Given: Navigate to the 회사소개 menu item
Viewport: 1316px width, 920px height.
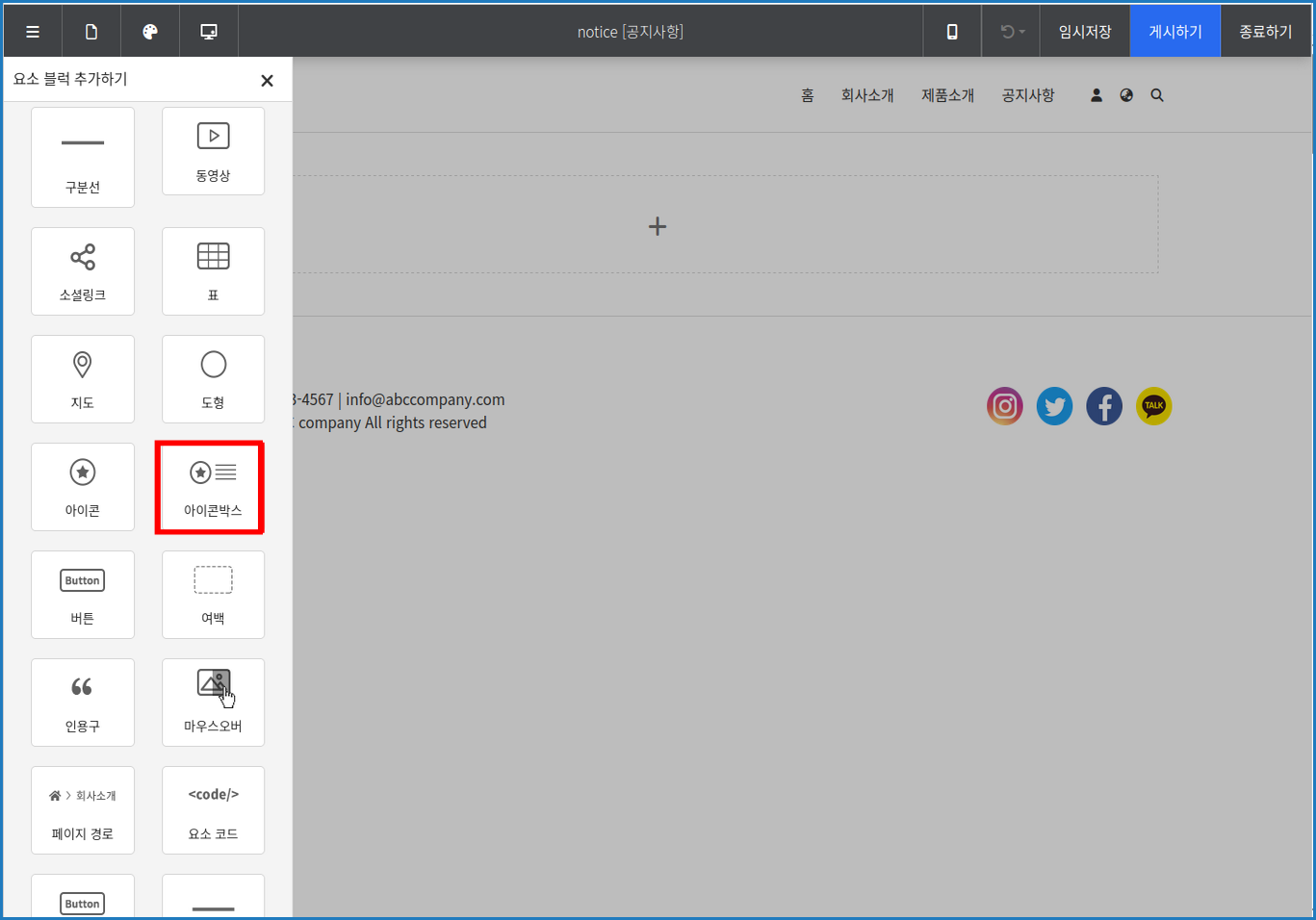Looking at the screenshot, I should tap(867, 94).
